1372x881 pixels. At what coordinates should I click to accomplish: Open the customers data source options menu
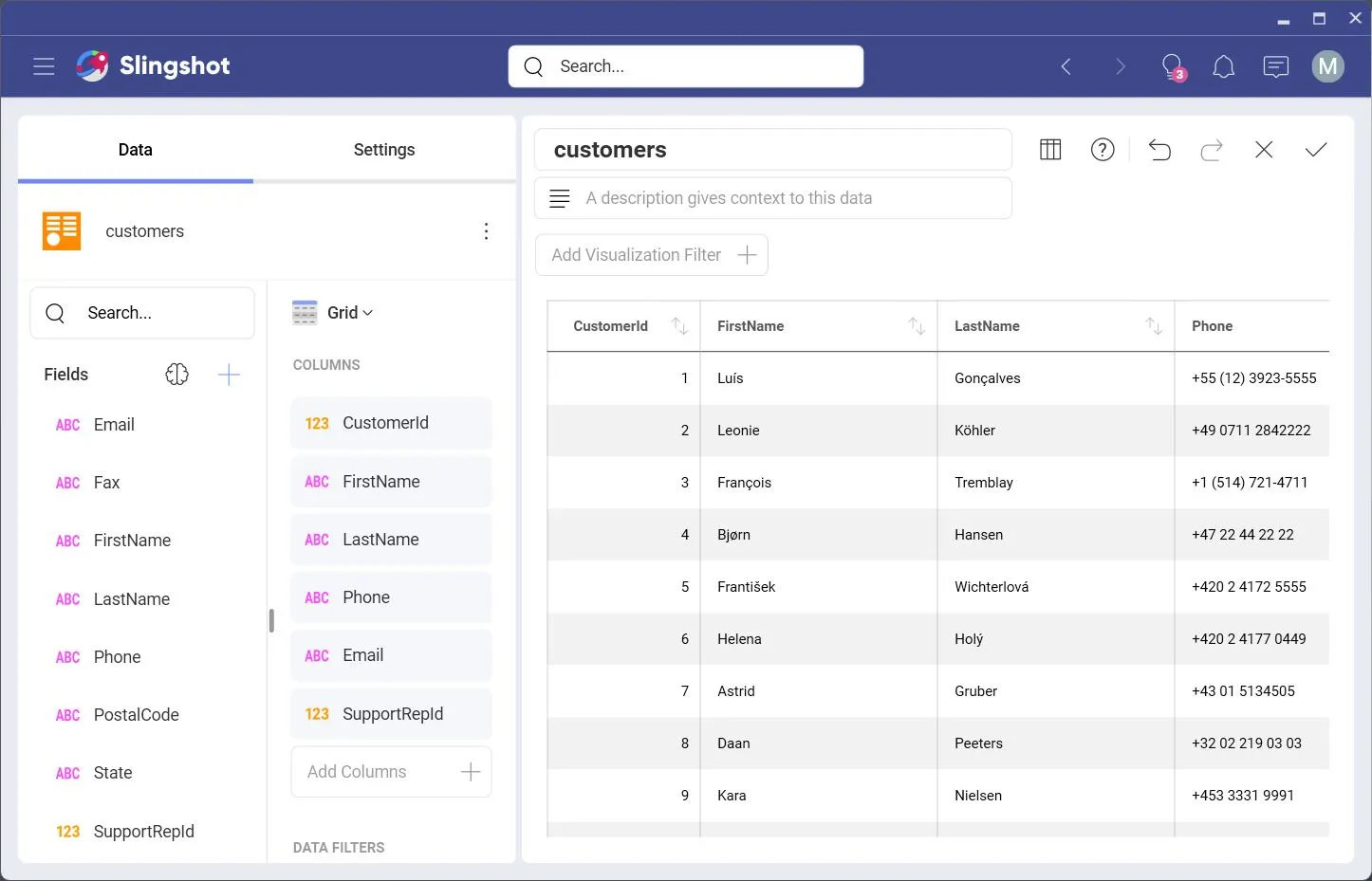coord(486,231)
